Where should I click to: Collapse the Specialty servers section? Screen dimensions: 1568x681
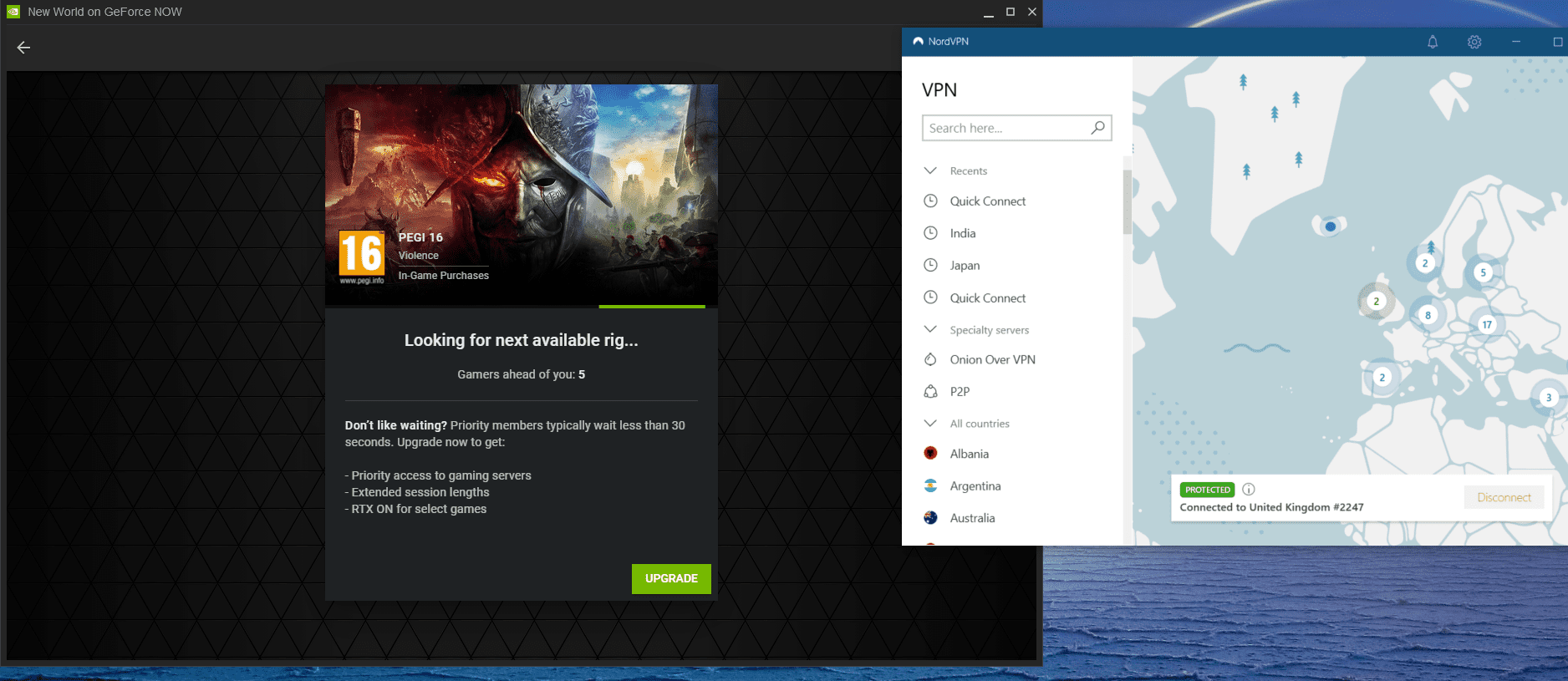click(x=930, y=329)
